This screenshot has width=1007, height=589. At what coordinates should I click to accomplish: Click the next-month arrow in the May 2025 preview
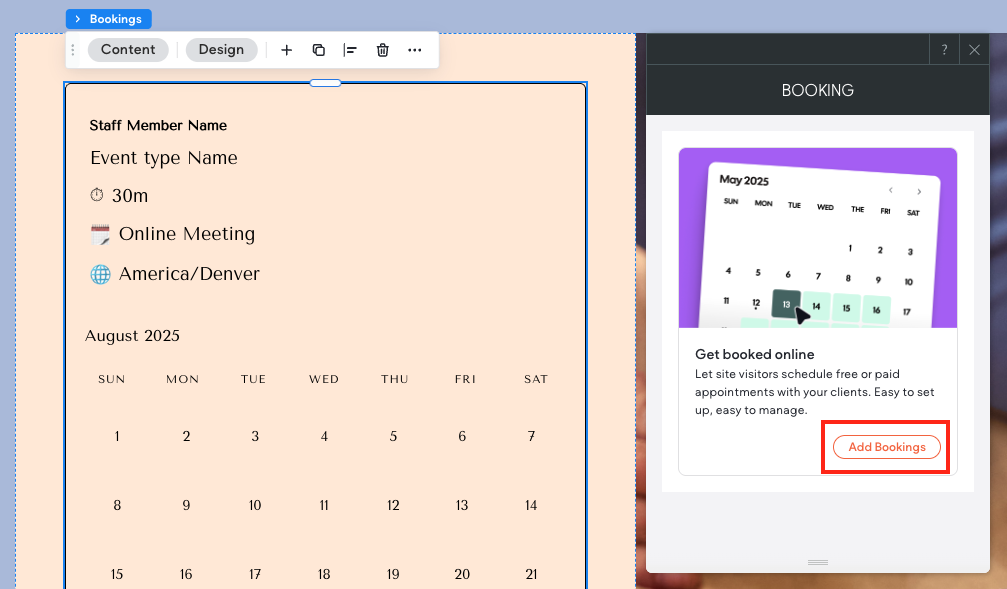(x=919, y=190)
